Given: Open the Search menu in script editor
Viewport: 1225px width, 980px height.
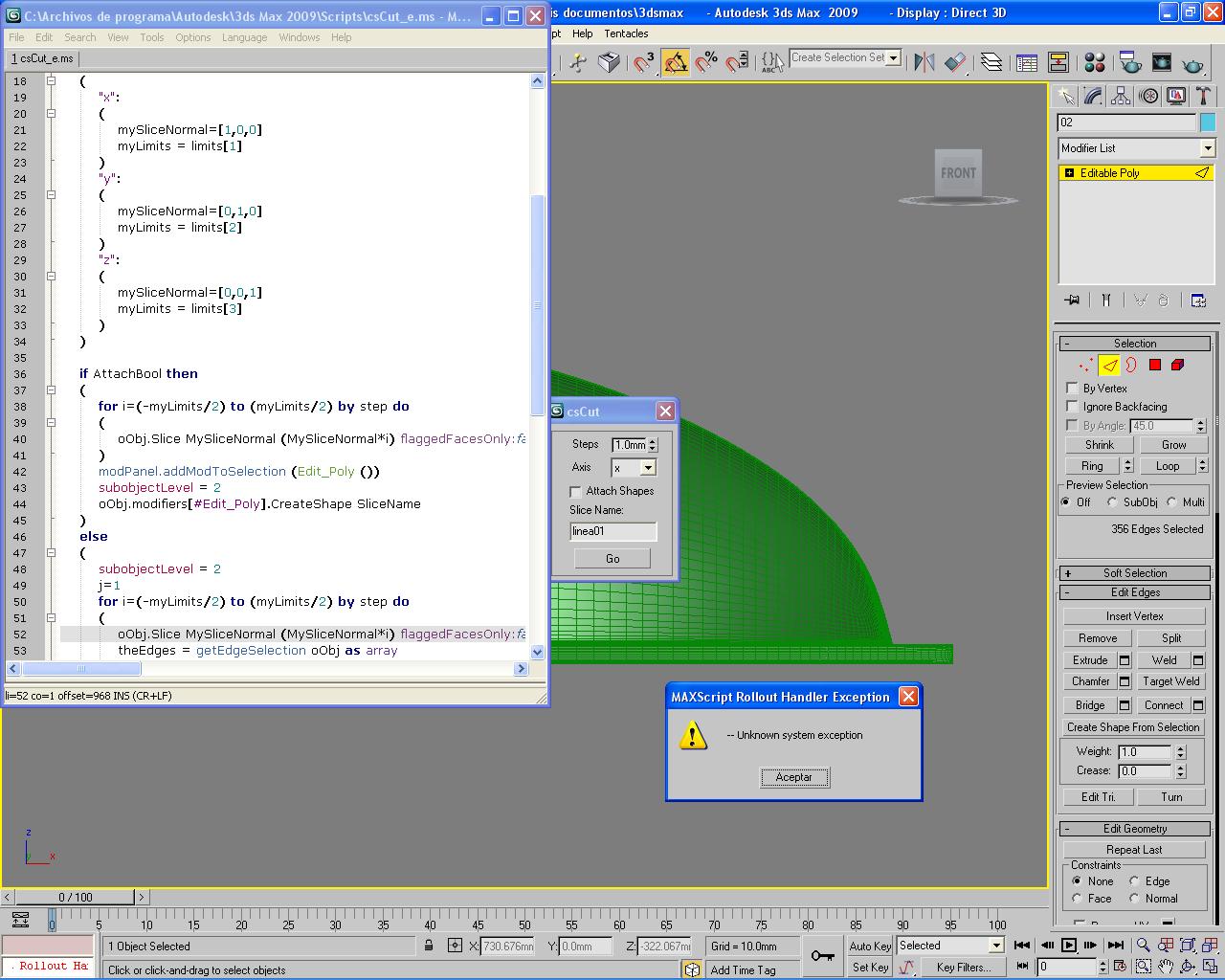Looking at the screenshot, I should pos(80,37).
